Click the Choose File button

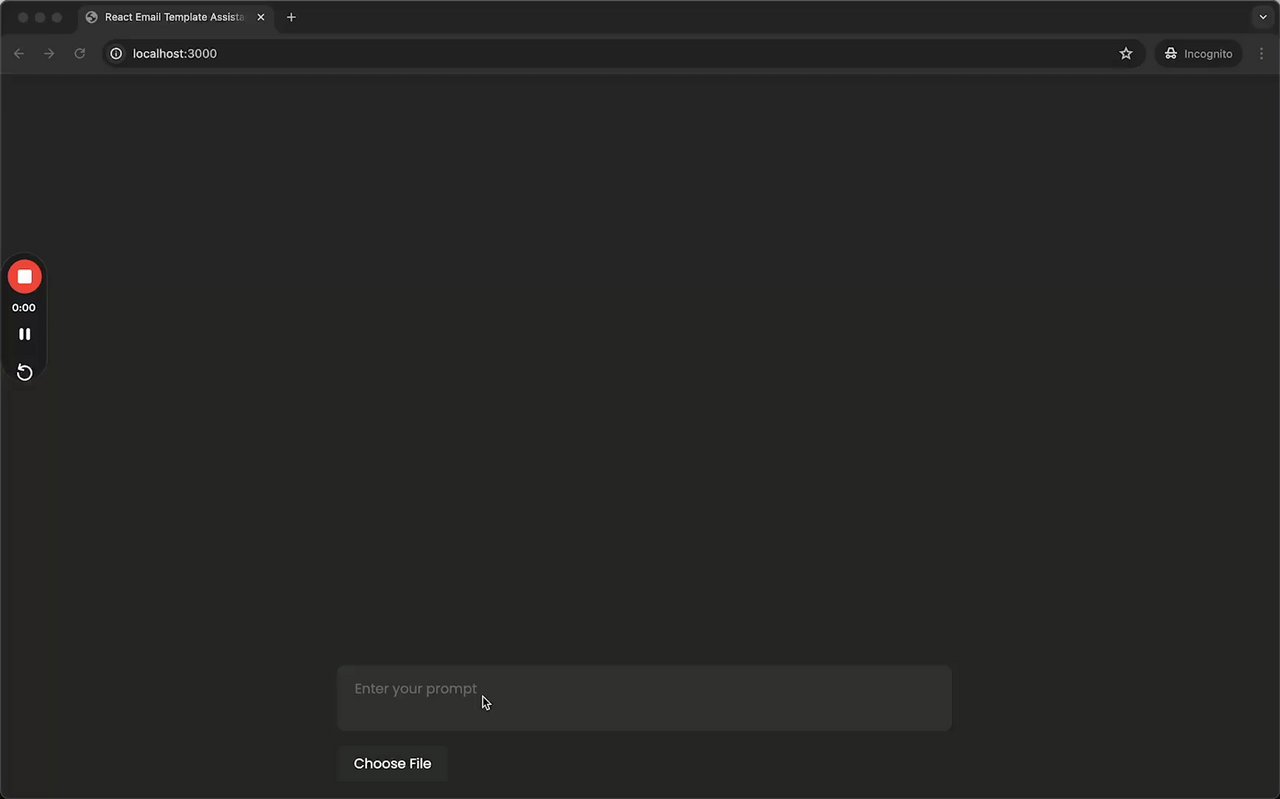coord(392,763)
